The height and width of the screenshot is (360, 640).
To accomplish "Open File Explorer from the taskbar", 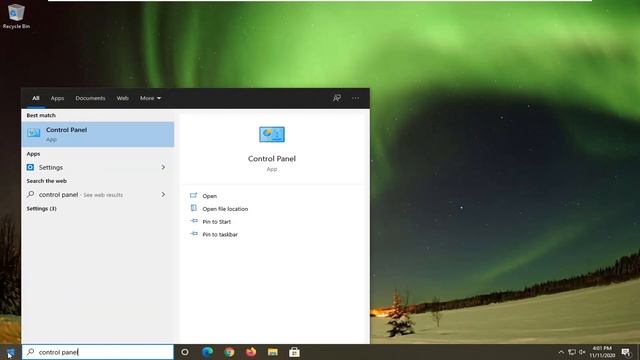I will coord(273,352).
